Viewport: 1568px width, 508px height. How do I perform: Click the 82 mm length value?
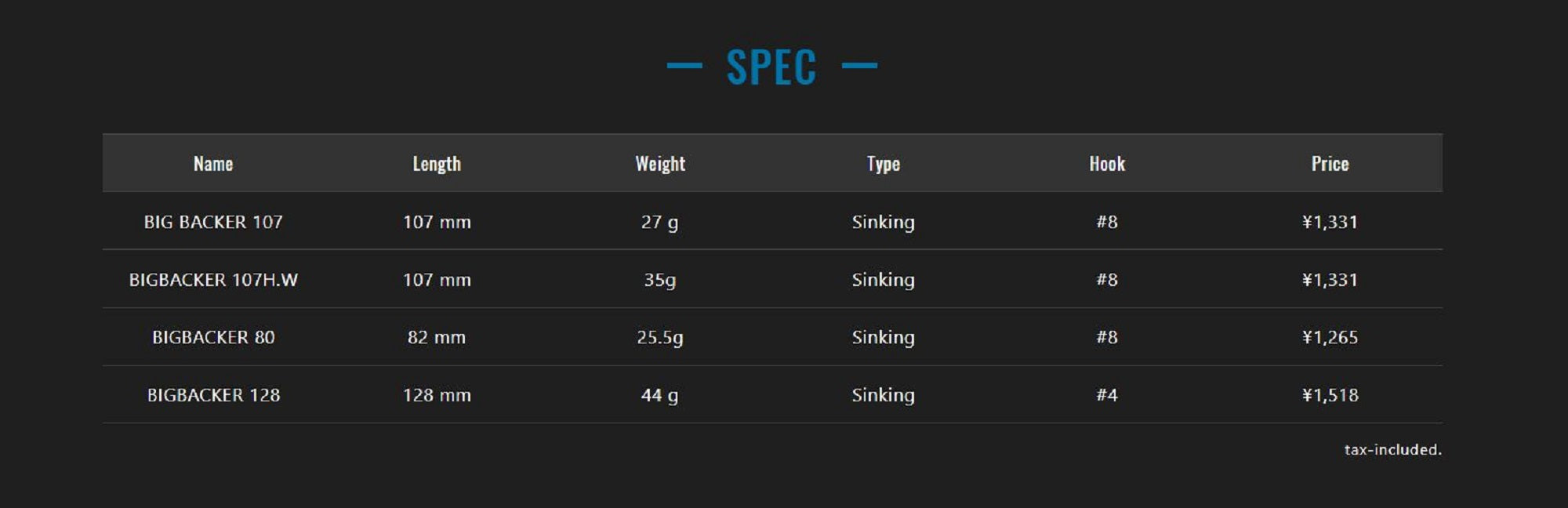[437, 337]
